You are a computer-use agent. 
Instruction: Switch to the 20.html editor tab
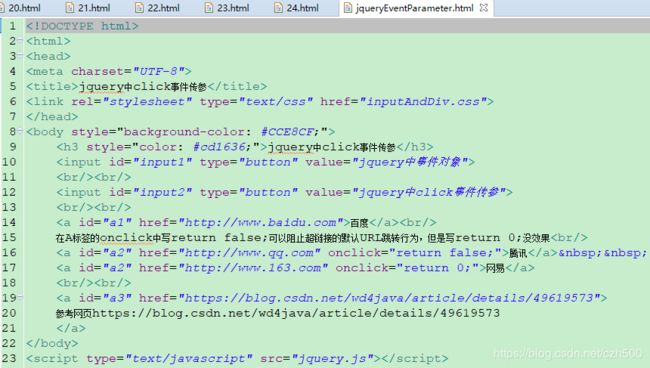[x=21, y=7]
